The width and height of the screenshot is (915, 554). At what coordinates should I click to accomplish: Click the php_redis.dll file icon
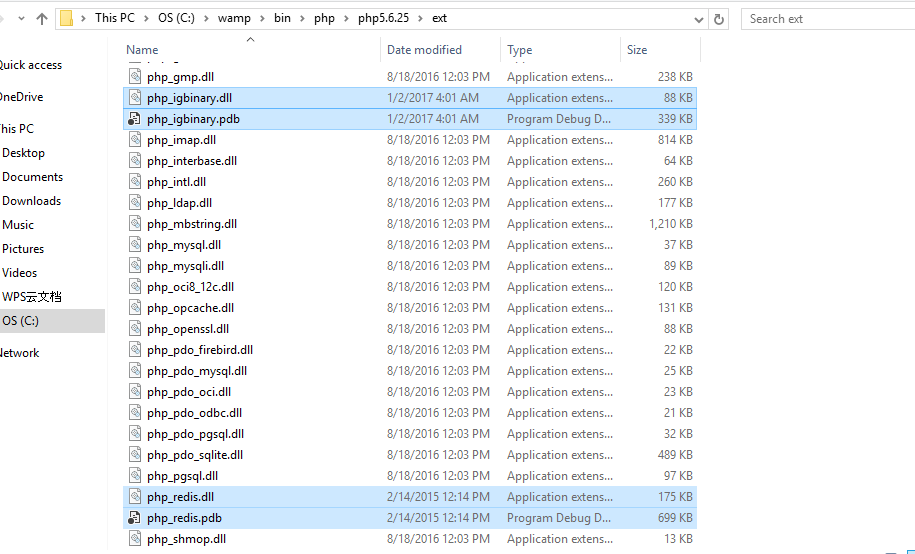pos(135,497)
